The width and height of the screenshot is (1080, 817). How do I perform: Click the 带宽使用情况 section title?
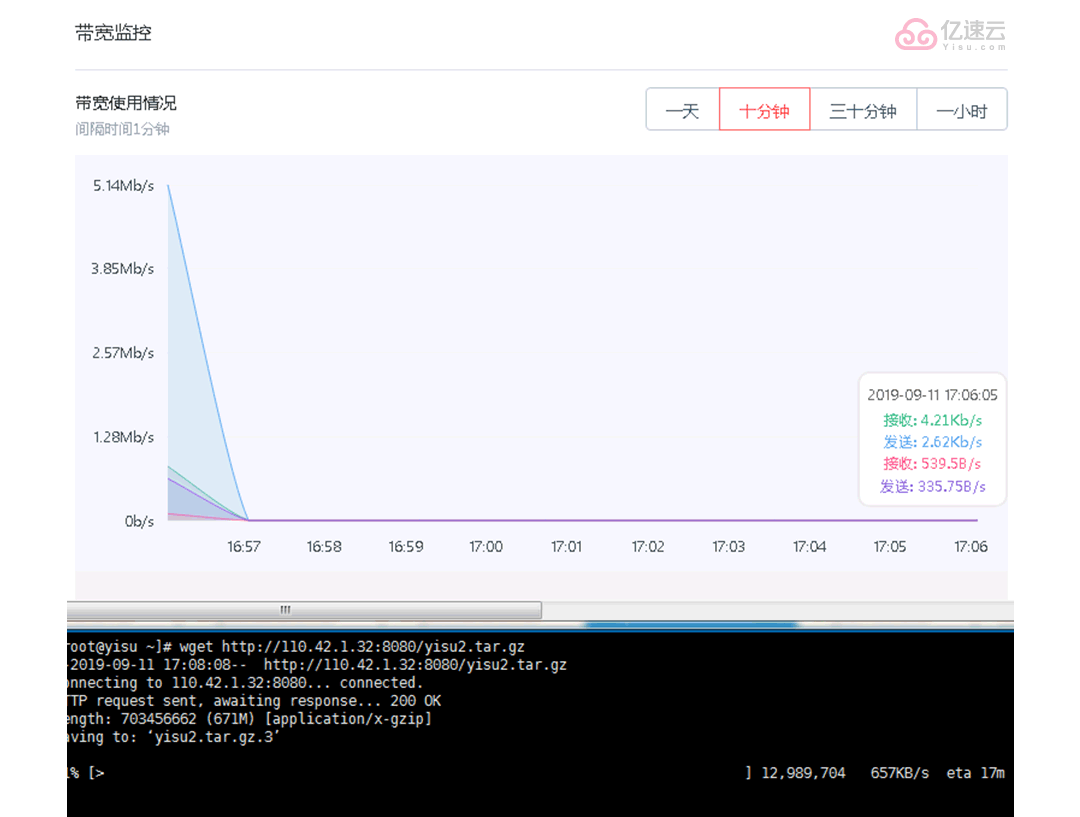[125, 103]
